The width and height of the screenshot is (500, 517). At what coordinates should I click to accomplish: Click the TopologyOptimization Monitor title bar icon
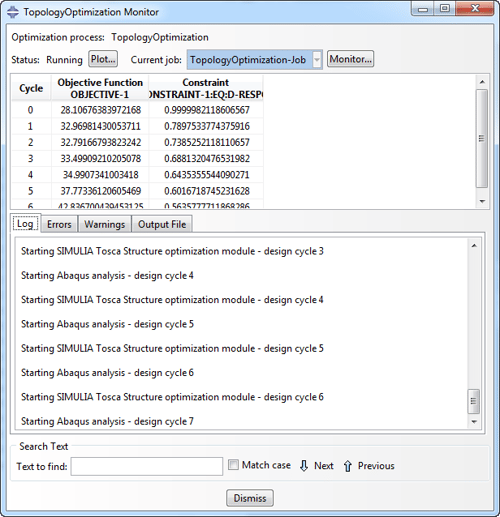pos(13,12)
